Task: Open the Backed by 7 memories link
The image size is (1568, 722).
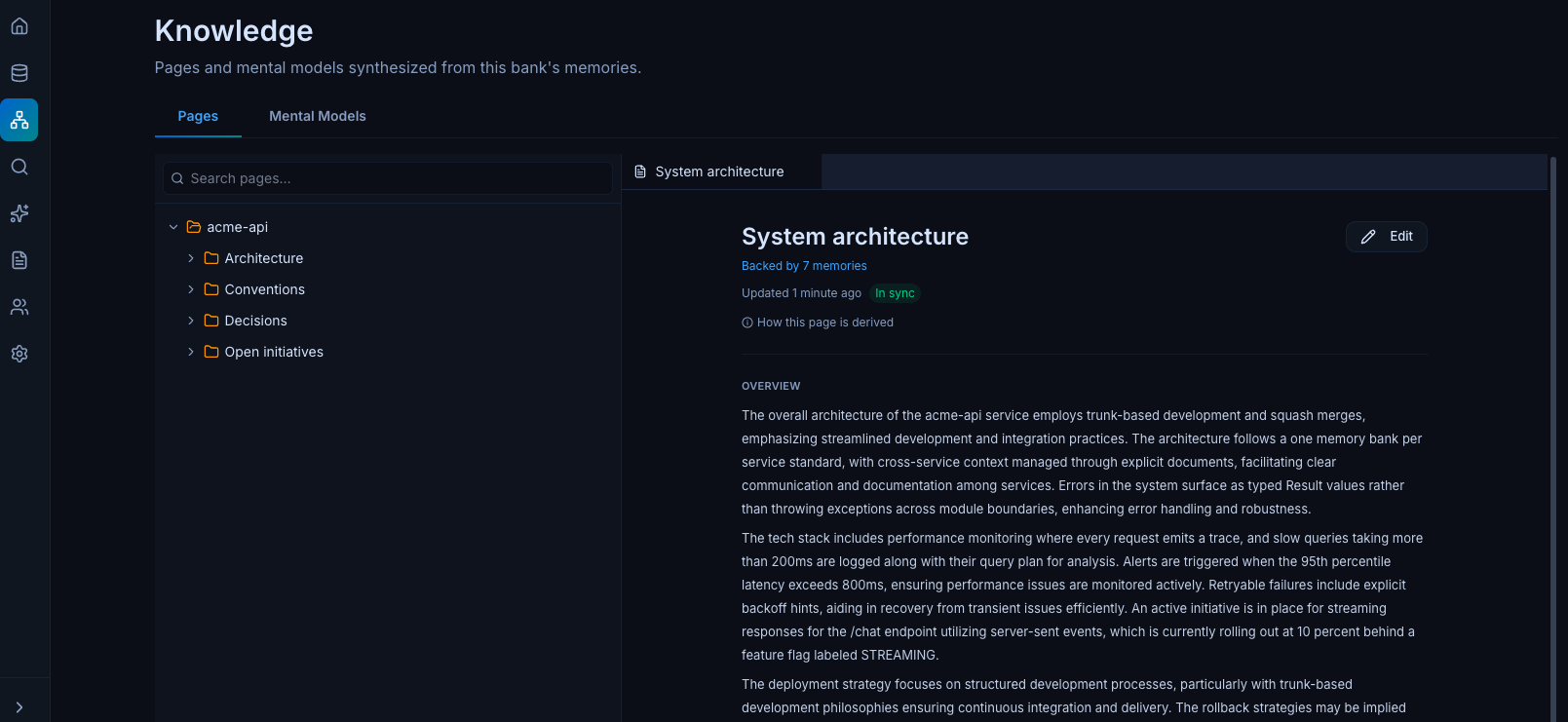Action: [x=804, y=266]
